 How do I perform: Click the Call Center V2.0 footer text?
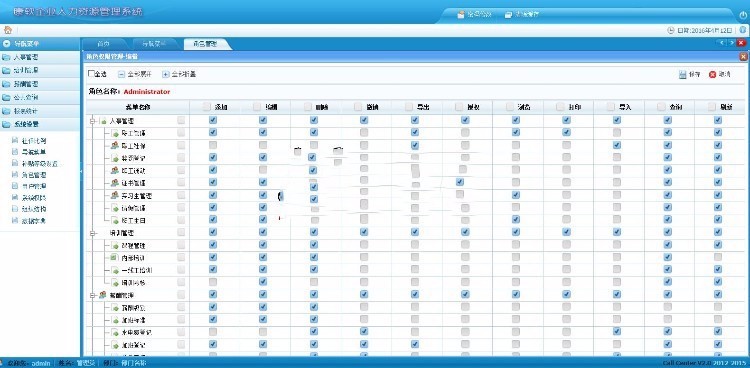coord(687,363)
